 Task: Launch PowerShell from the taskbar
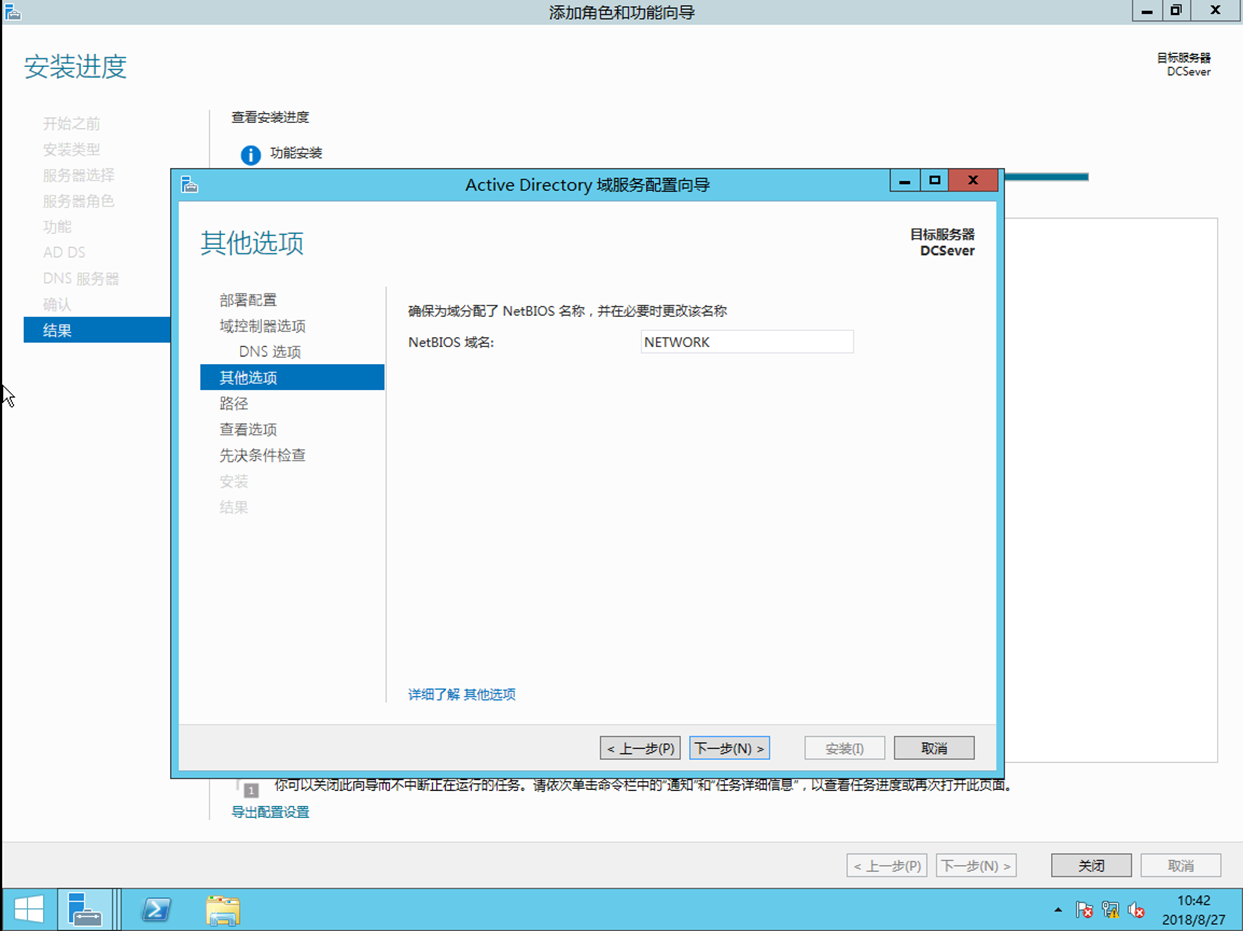[156, 910]
